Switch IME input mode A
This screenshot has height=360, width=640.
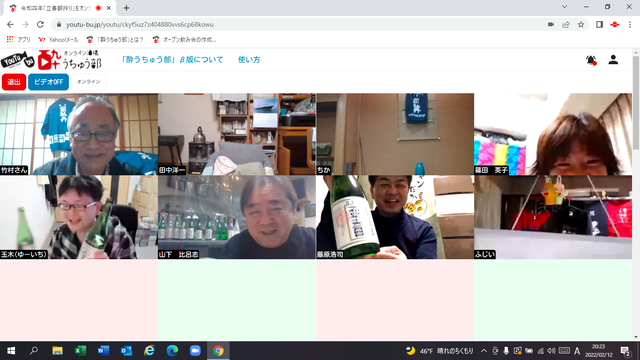click(x=577, y=351)
